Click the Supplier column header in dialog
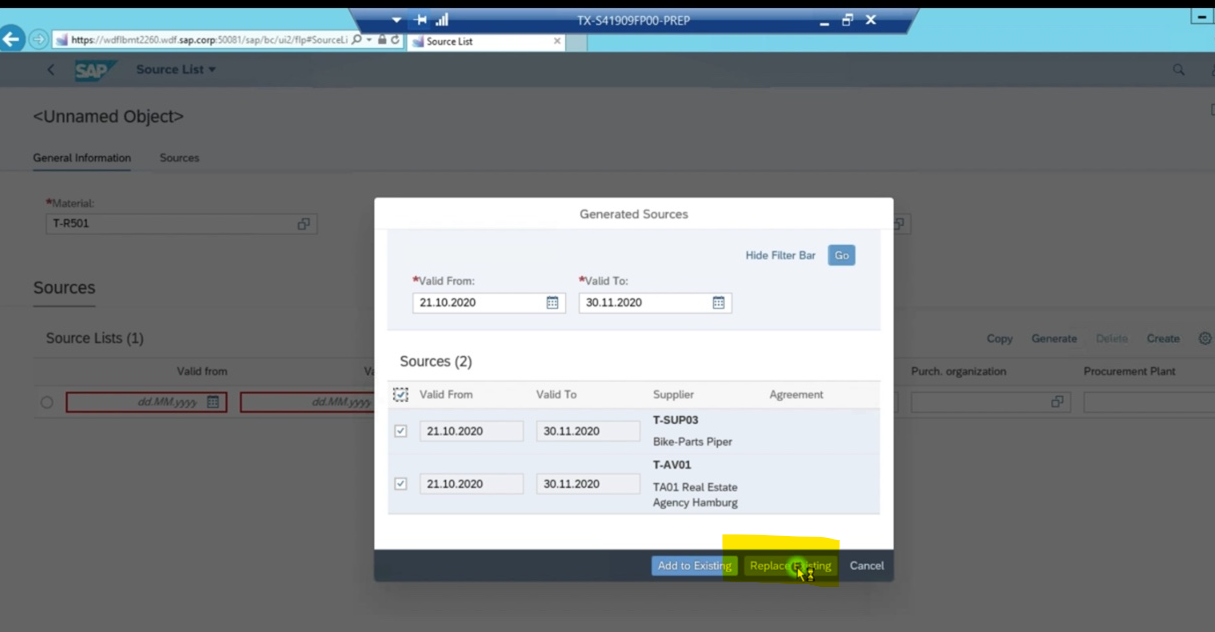This screenshot has height=632, width=1215. (673, 395)
